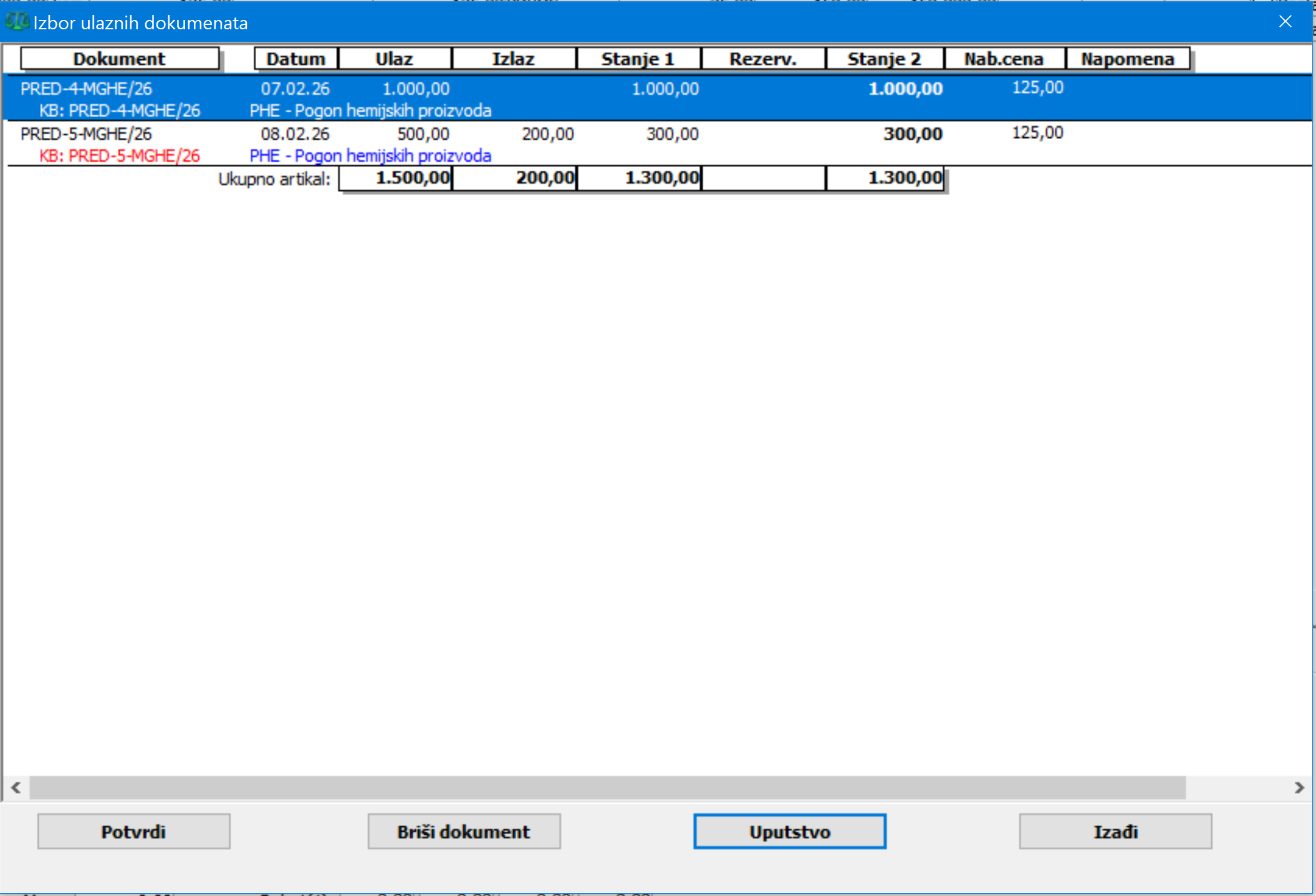Click the total Izlaz cell 200,00
Image resolution: width=1316 pixels, height=896 pixels.
pos(515,178)
